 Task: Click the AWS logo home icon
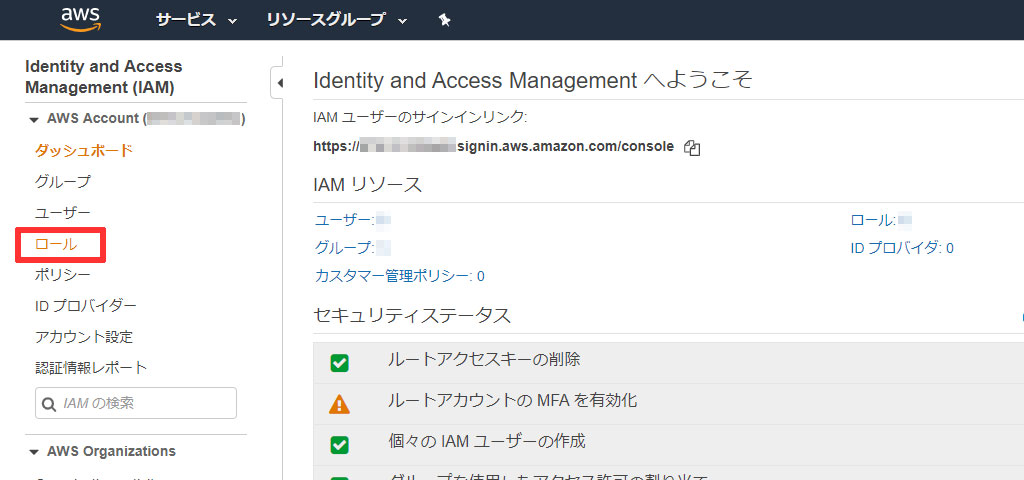pos(79,20)
